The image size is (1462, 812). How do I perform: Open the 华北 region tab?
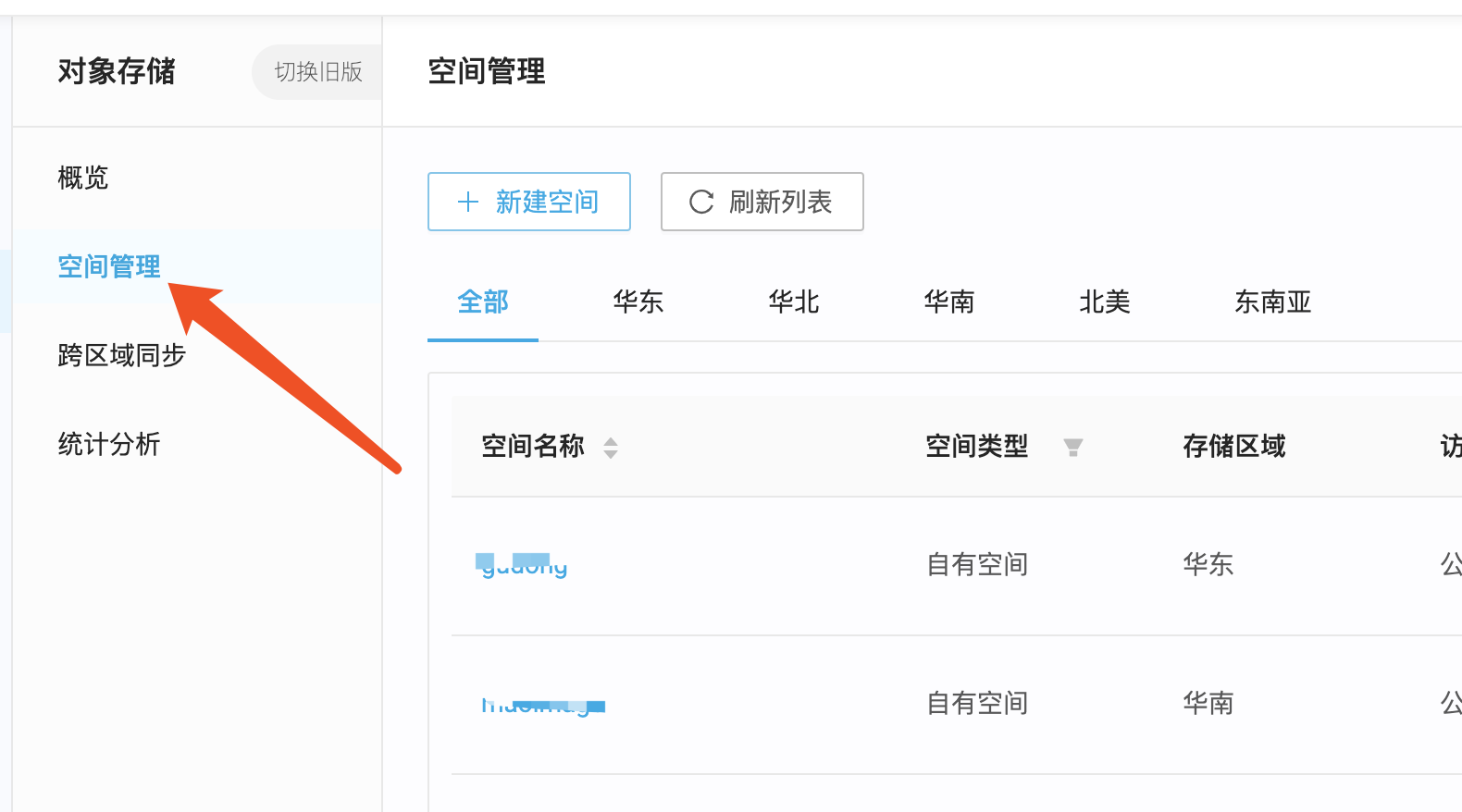point(794,302)
